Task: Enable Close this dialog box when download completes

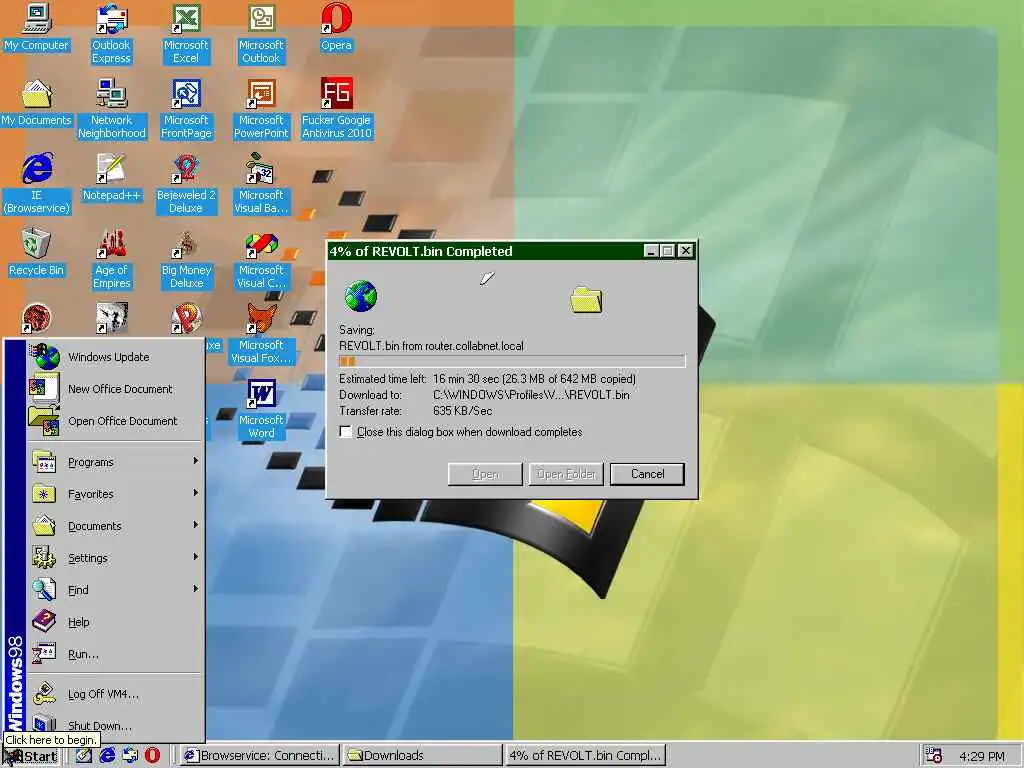Action: click(x=346, y=432)
